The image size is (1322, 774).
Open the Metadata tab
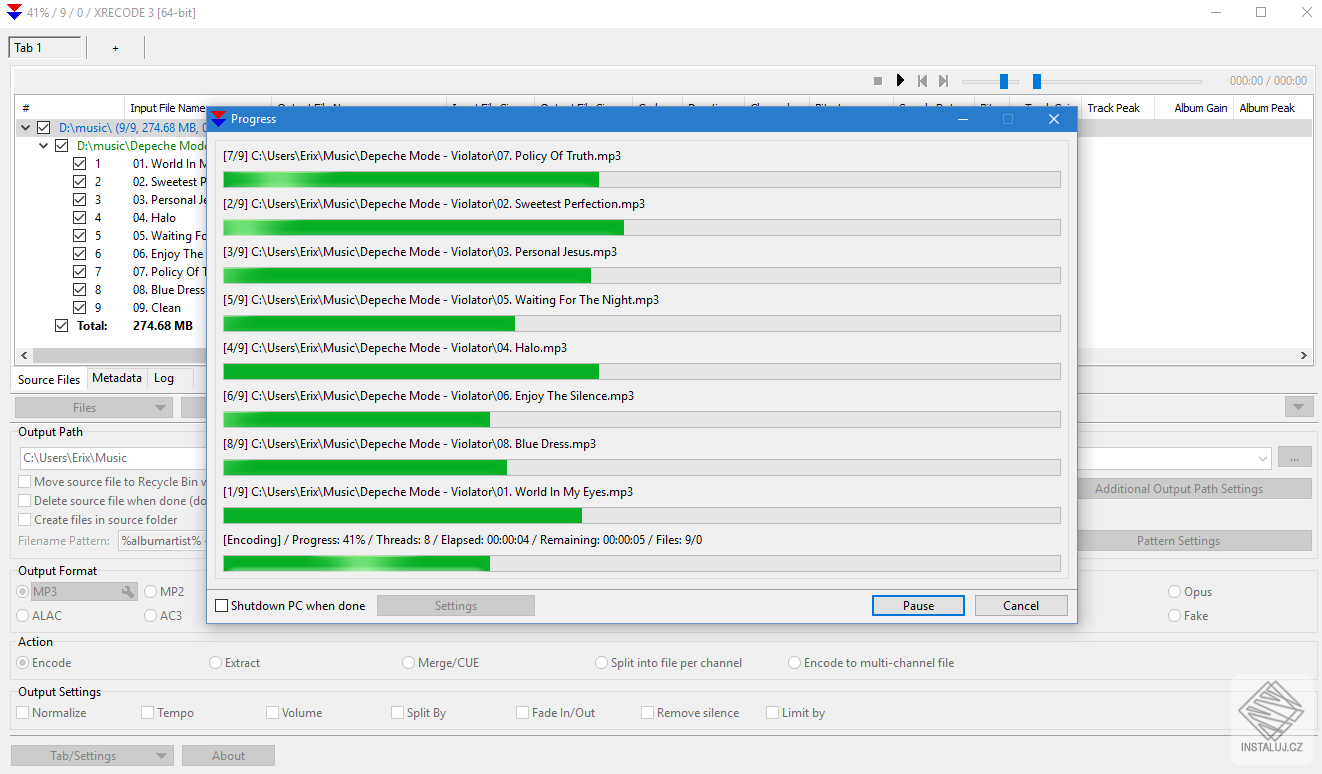[117, 378]
